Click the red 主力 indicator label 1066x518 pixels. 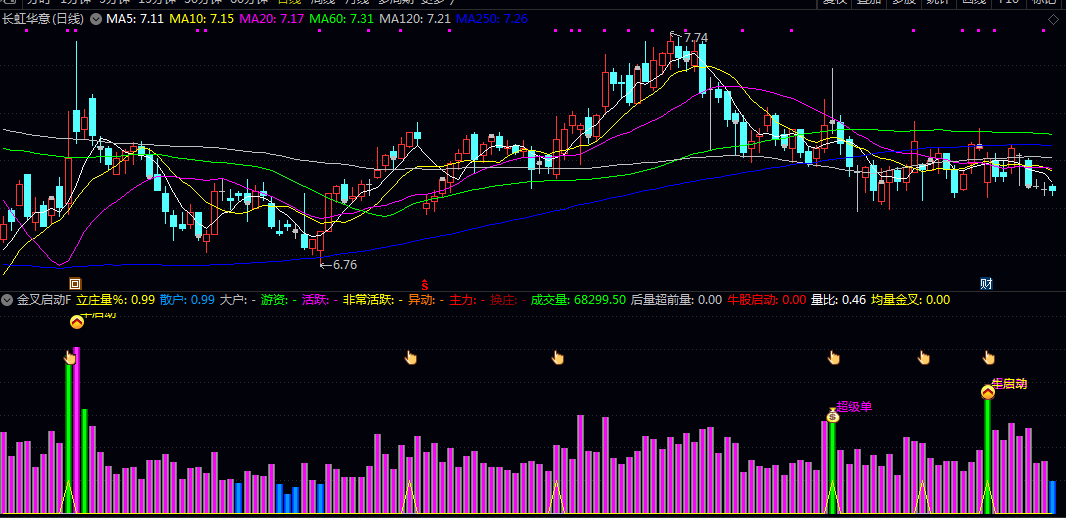click(466, 300)
